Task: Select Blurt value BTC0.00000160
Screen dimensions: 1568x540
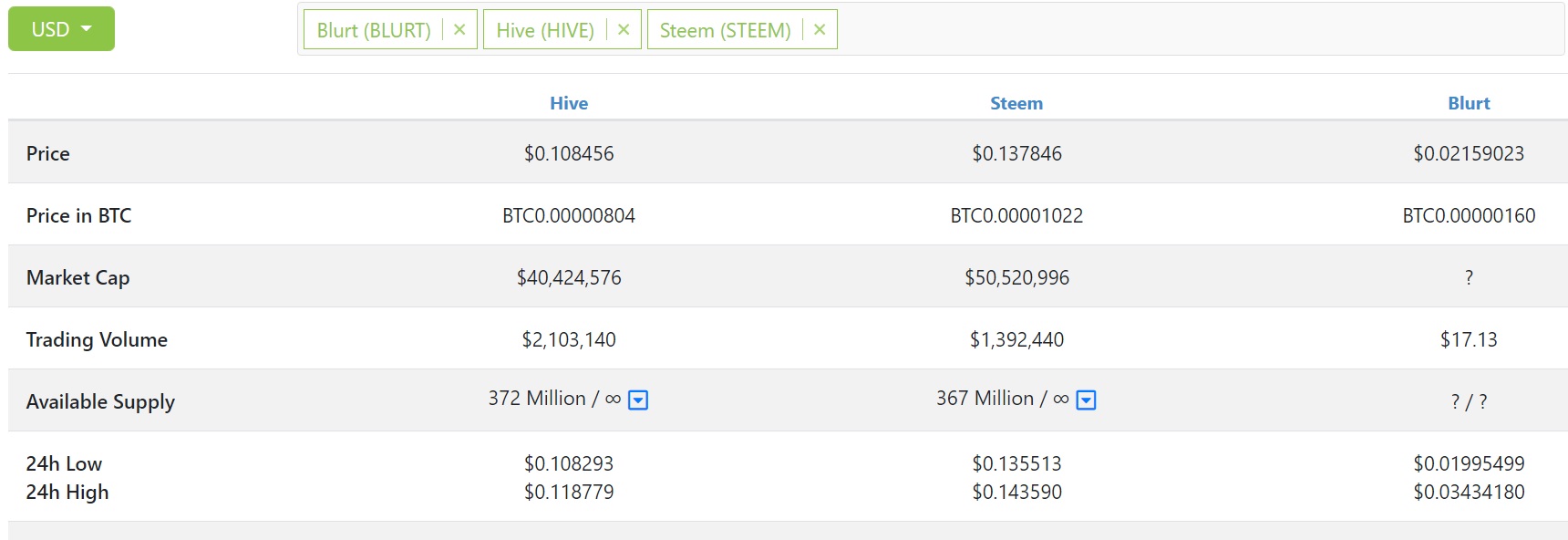Action: (1469, 215)
